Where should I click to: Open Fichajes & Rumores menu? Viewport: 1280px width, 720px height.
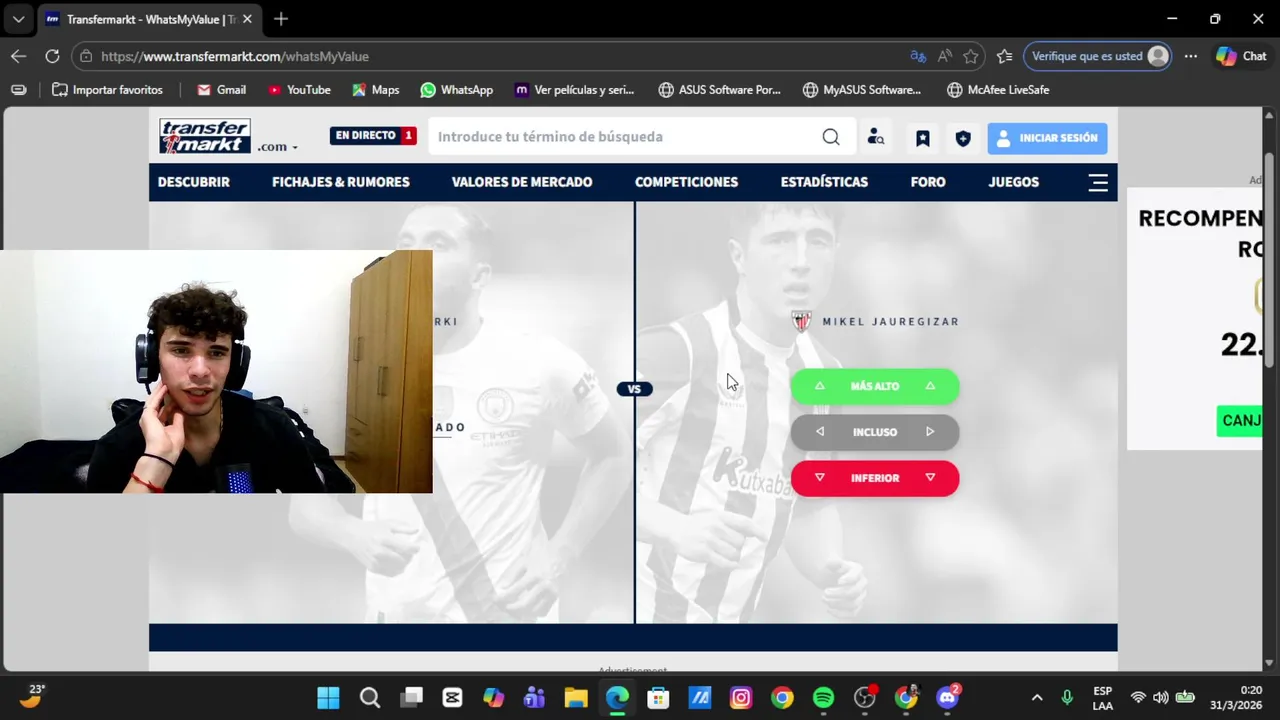tap(341, 182)
